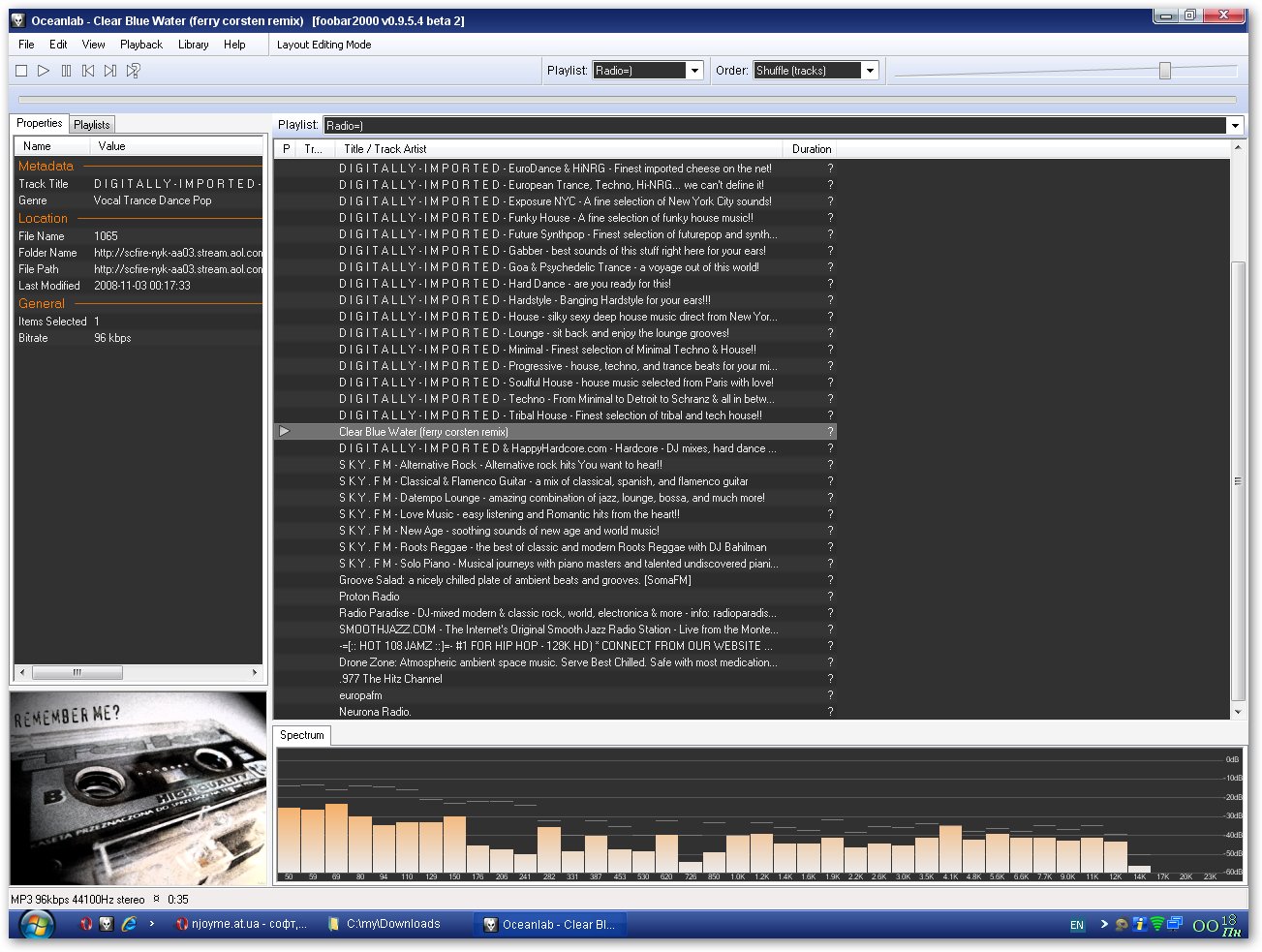Click the Duration column header

[x=809, y=149]
